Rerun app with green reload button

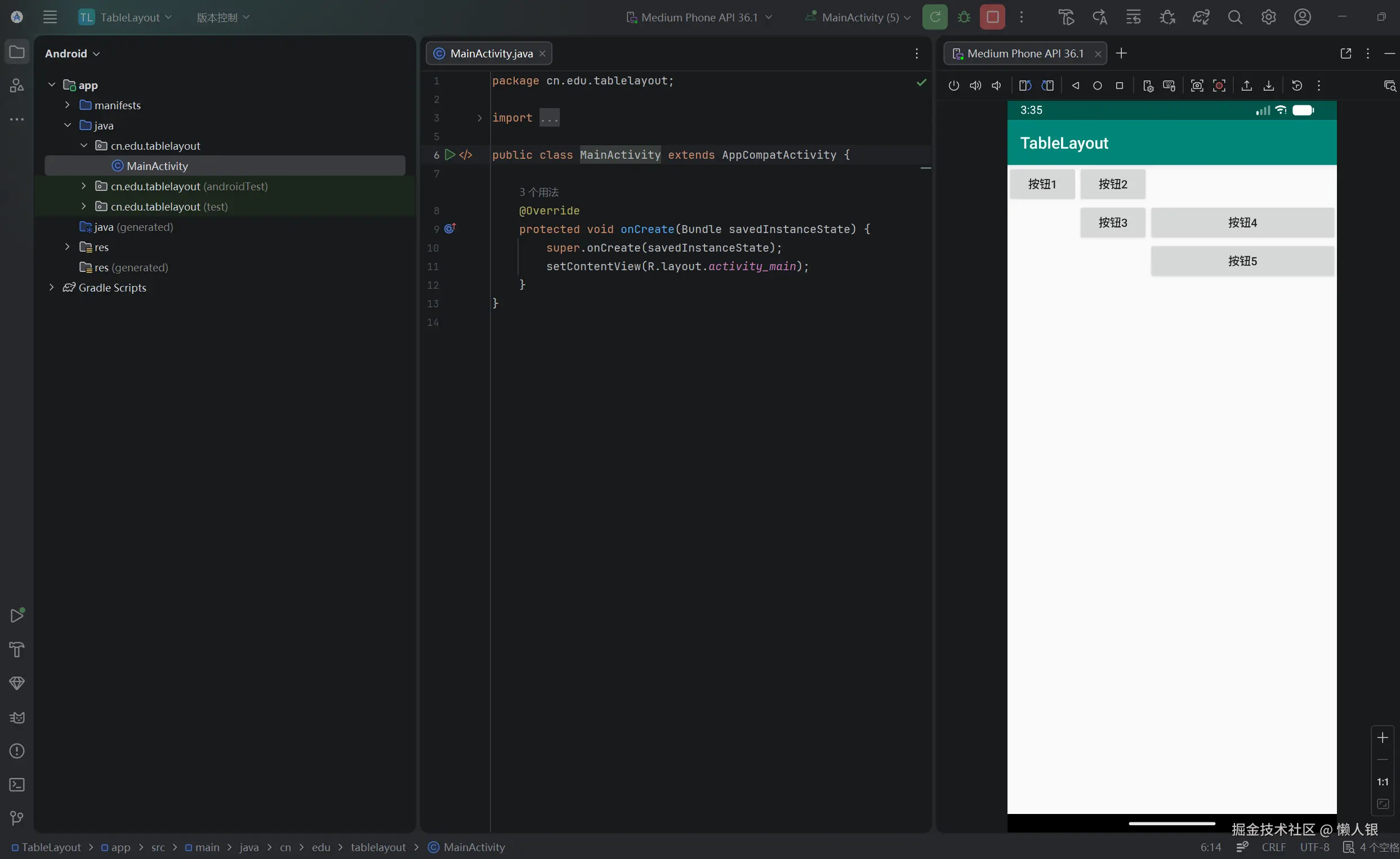[935, 17]
